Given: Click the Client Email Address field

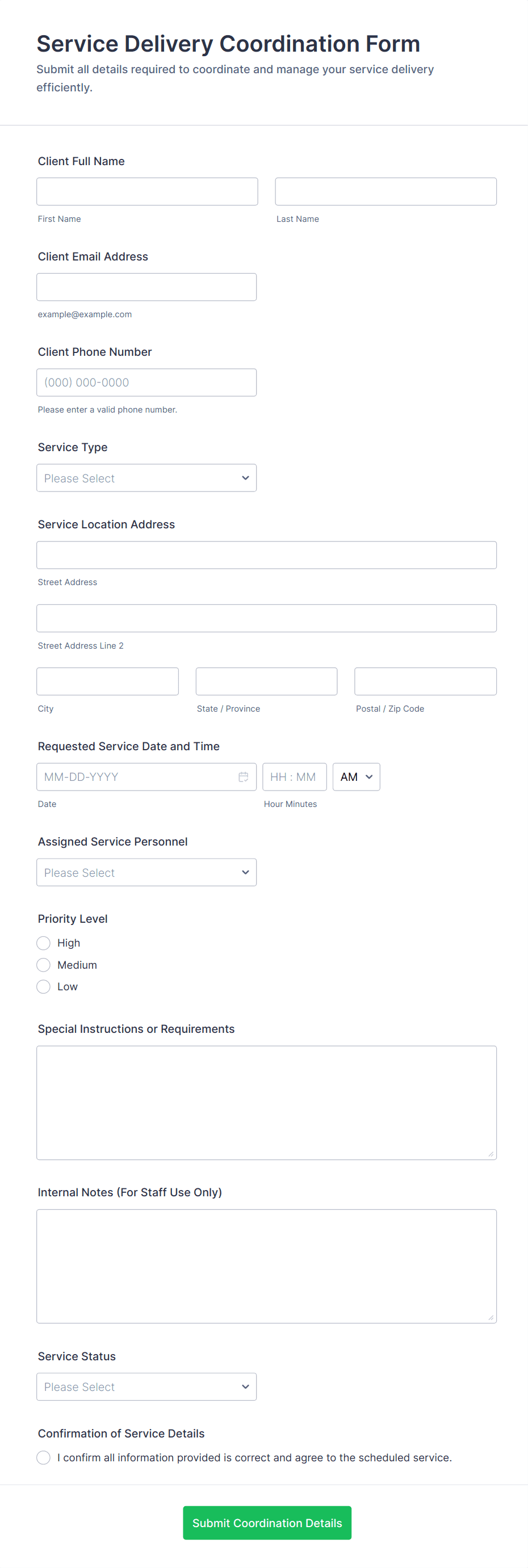Looking at the screenshot, I should coord(146,287).
